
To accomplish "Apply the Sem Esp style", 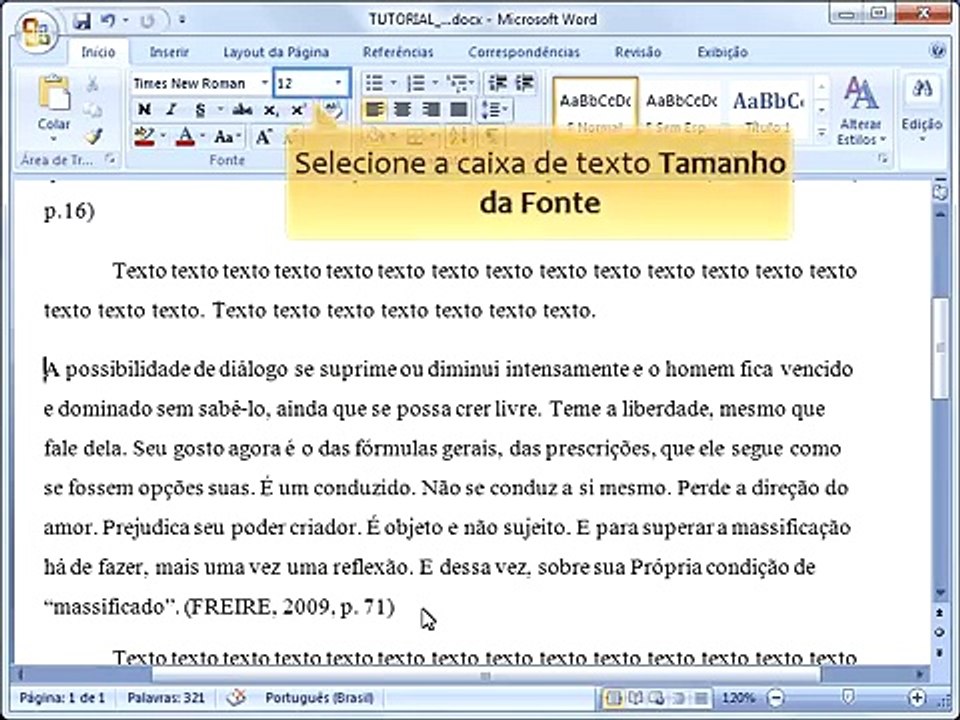I will click(681, 107).
